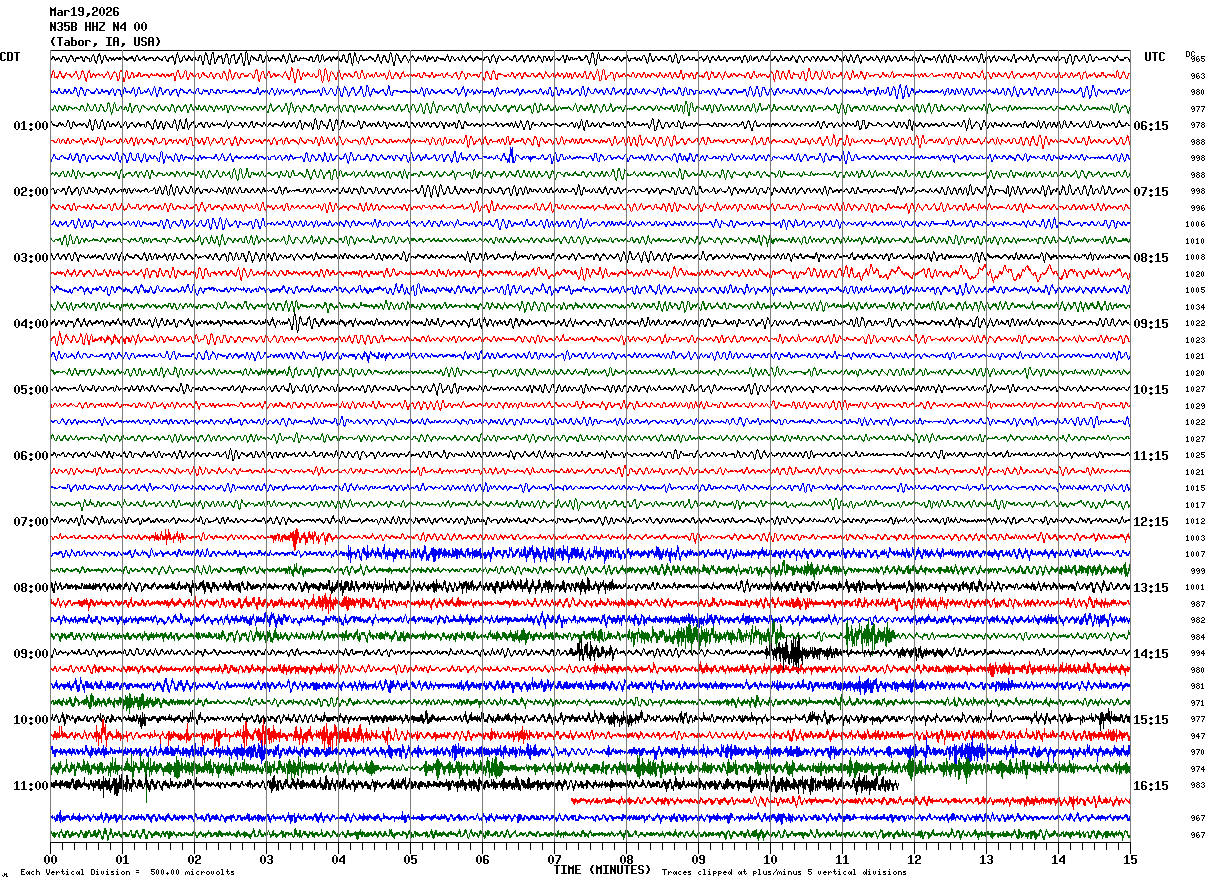Click the DC offset value '1003'

(1195, 538)
